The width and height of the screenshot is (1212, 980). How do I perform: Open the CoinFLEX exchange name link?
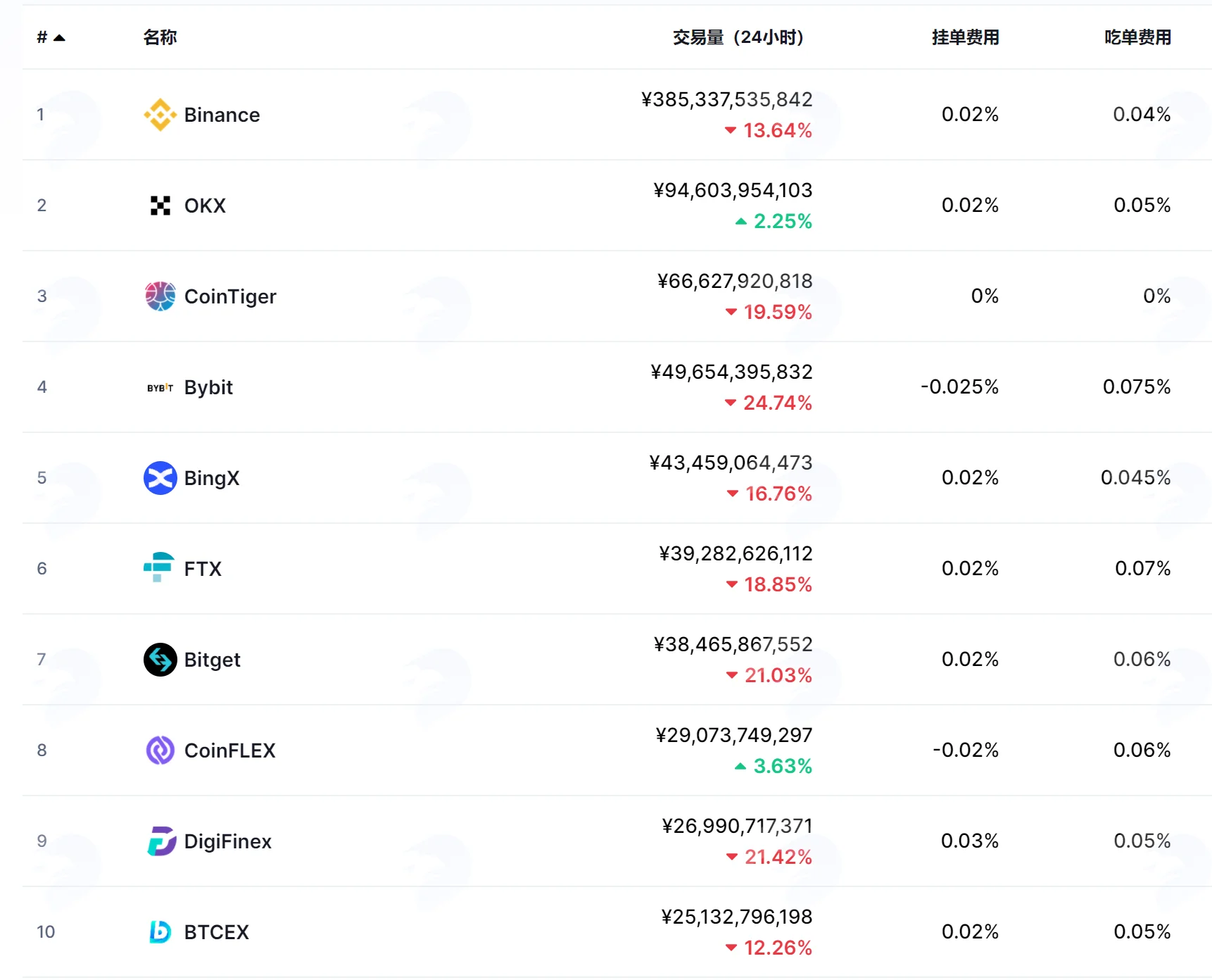229,750
